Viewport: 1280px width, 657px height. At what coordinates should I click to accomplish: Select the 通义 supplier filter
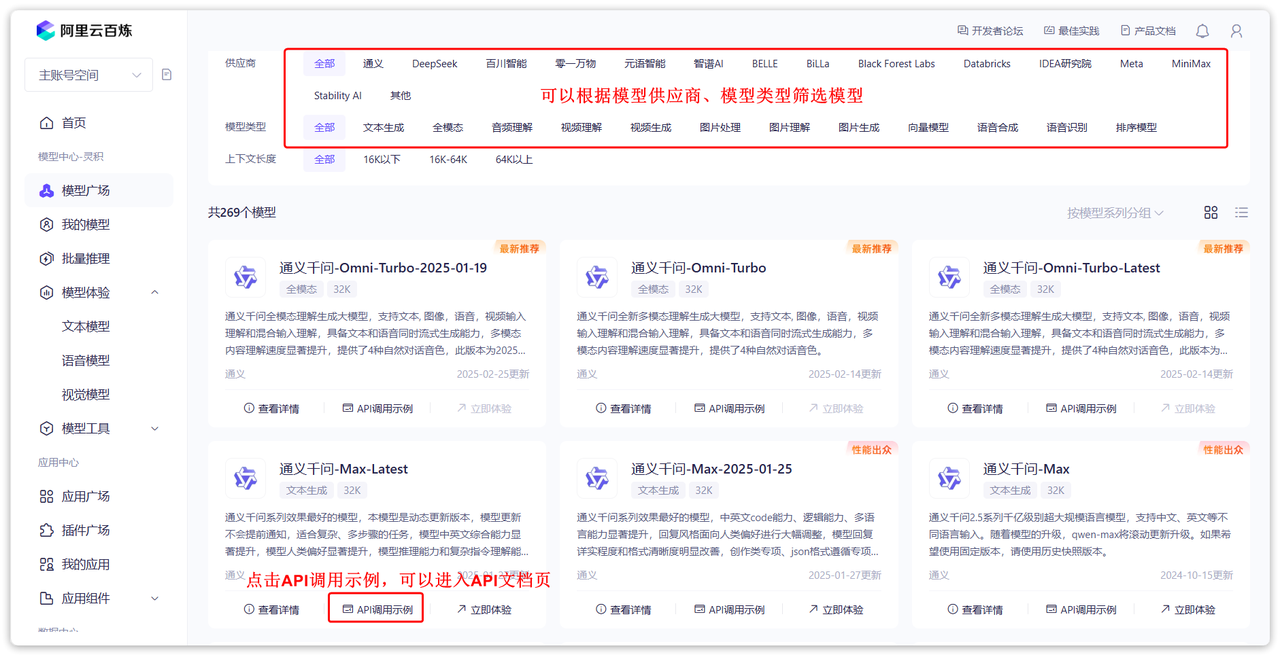tap(372, 63)
